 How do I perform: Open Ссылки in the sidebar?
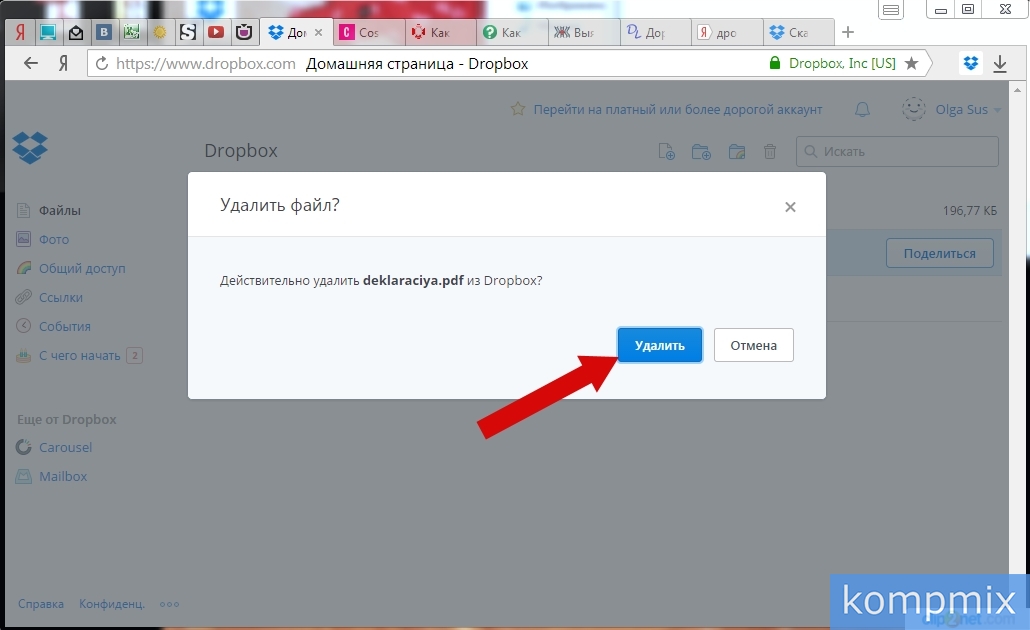[60, 297]
